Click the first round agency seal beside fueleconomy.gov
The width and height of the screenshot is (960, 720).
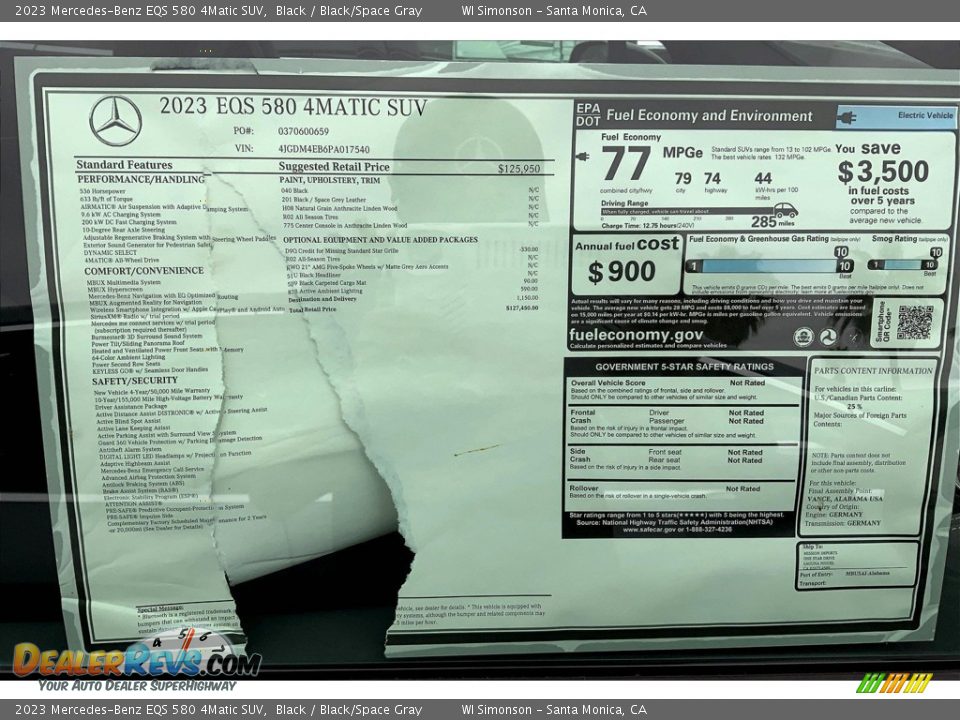pos(803,336)
